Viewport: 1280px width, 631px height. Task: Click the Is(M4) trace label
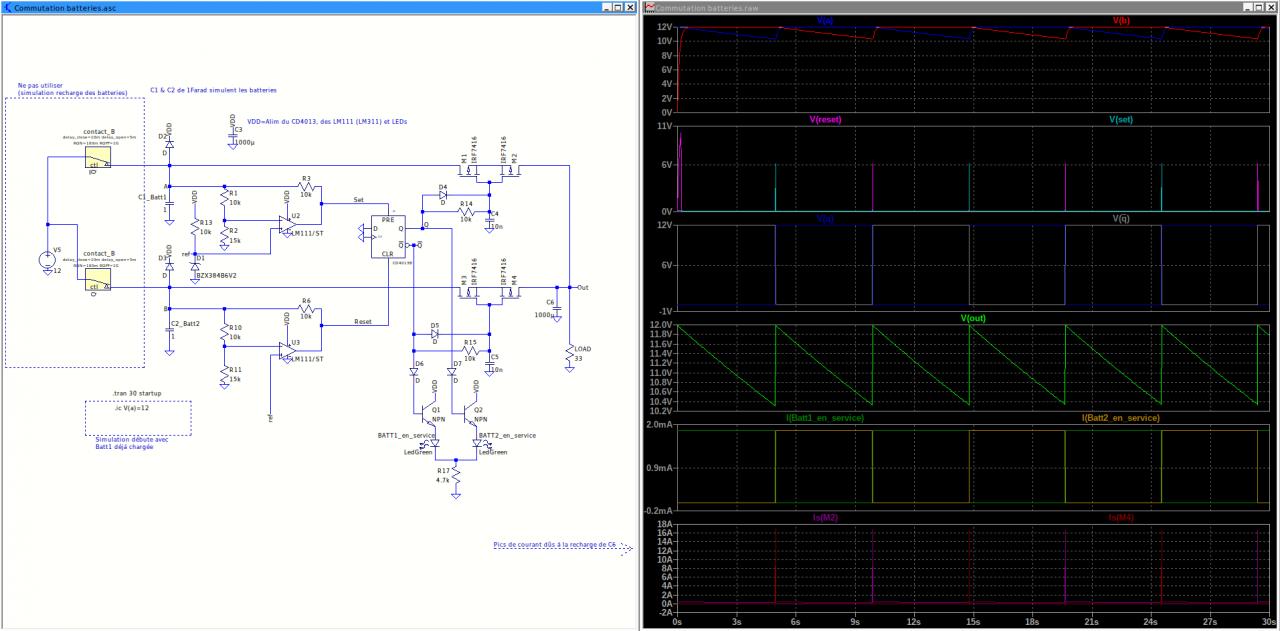click(x=1120, y=517)
